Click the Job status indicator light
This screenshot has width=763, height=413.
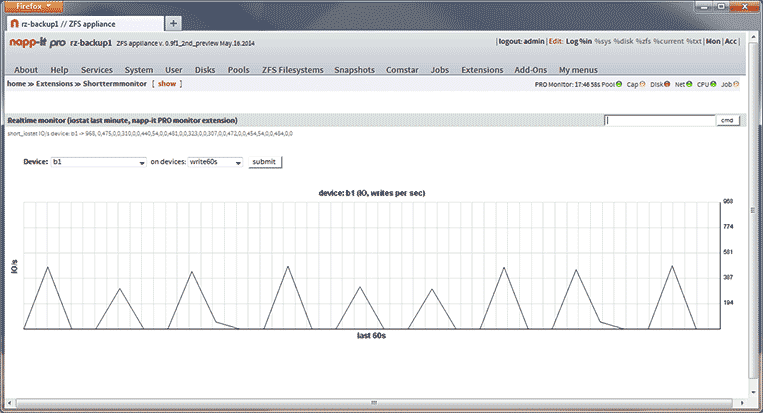[736, 84]
